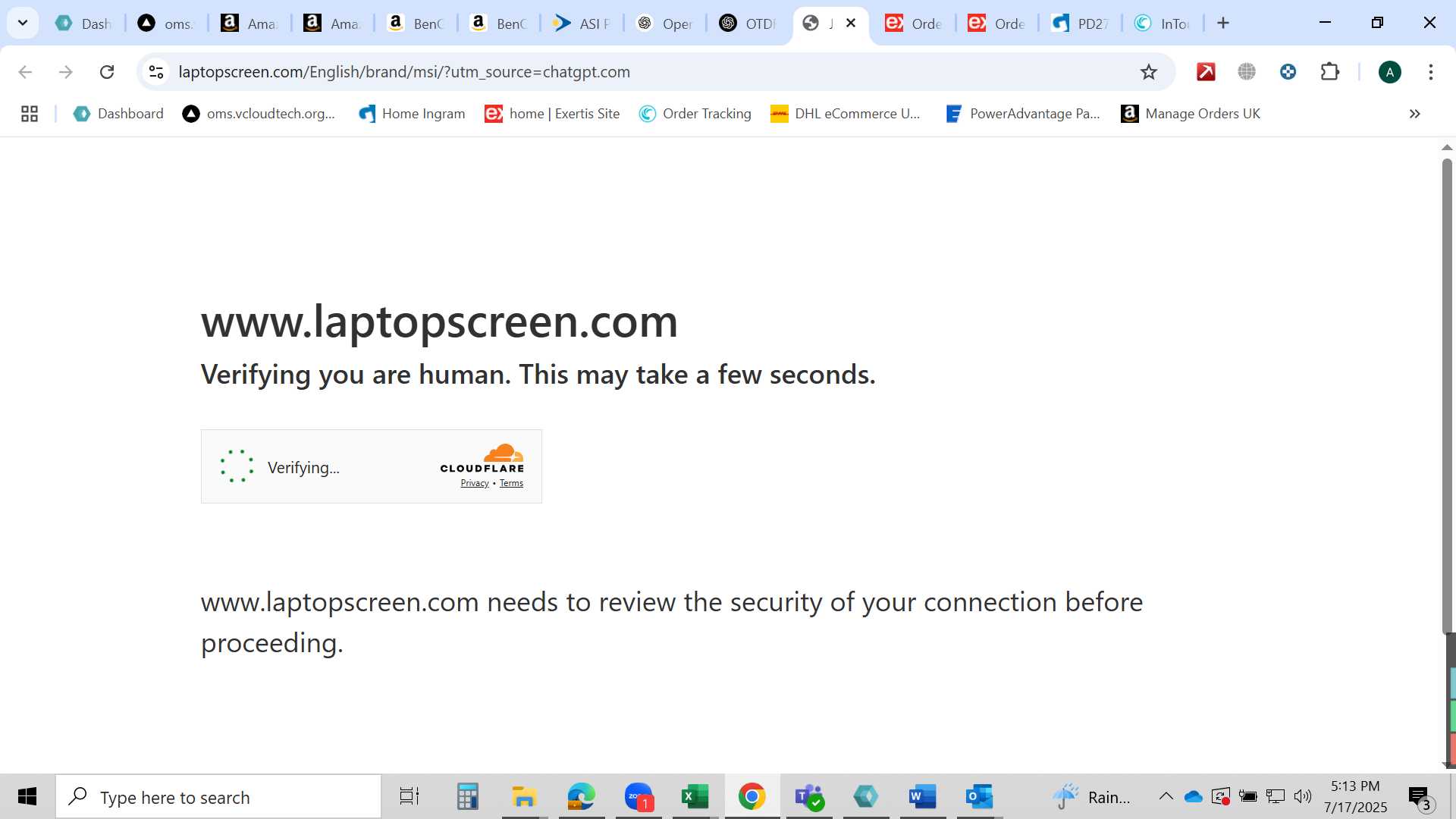Viewport: 1456px width, 819px height.
Task: Open the notification center icon
Action: coord(1420,798)
